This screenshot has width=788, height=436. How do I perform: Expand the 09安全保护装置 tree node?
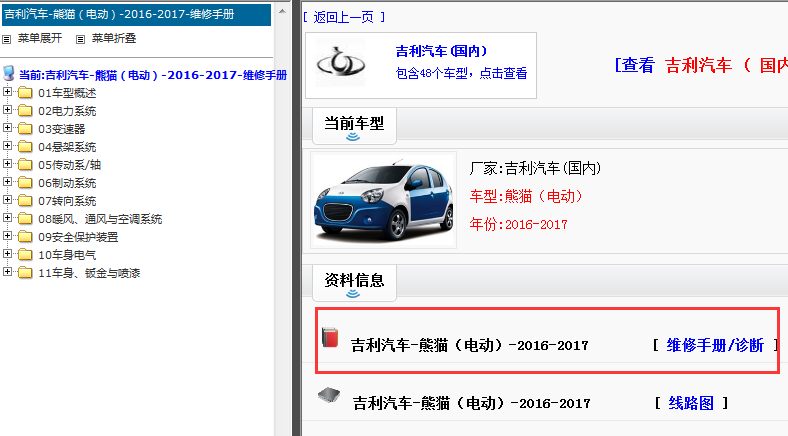(x=7, y=236)
